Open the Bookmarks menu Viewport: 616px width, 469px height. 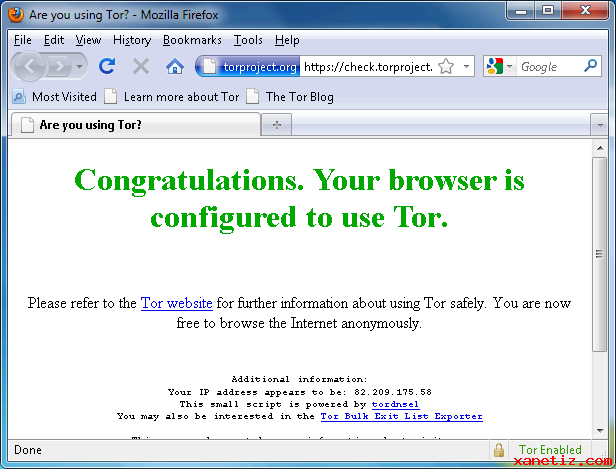click(x=192, y=40)
